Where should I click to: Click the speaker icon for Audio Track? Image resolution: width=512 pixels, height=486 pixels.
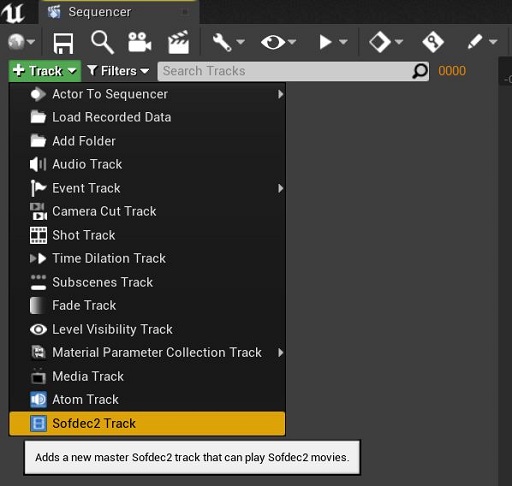[38, 164]
